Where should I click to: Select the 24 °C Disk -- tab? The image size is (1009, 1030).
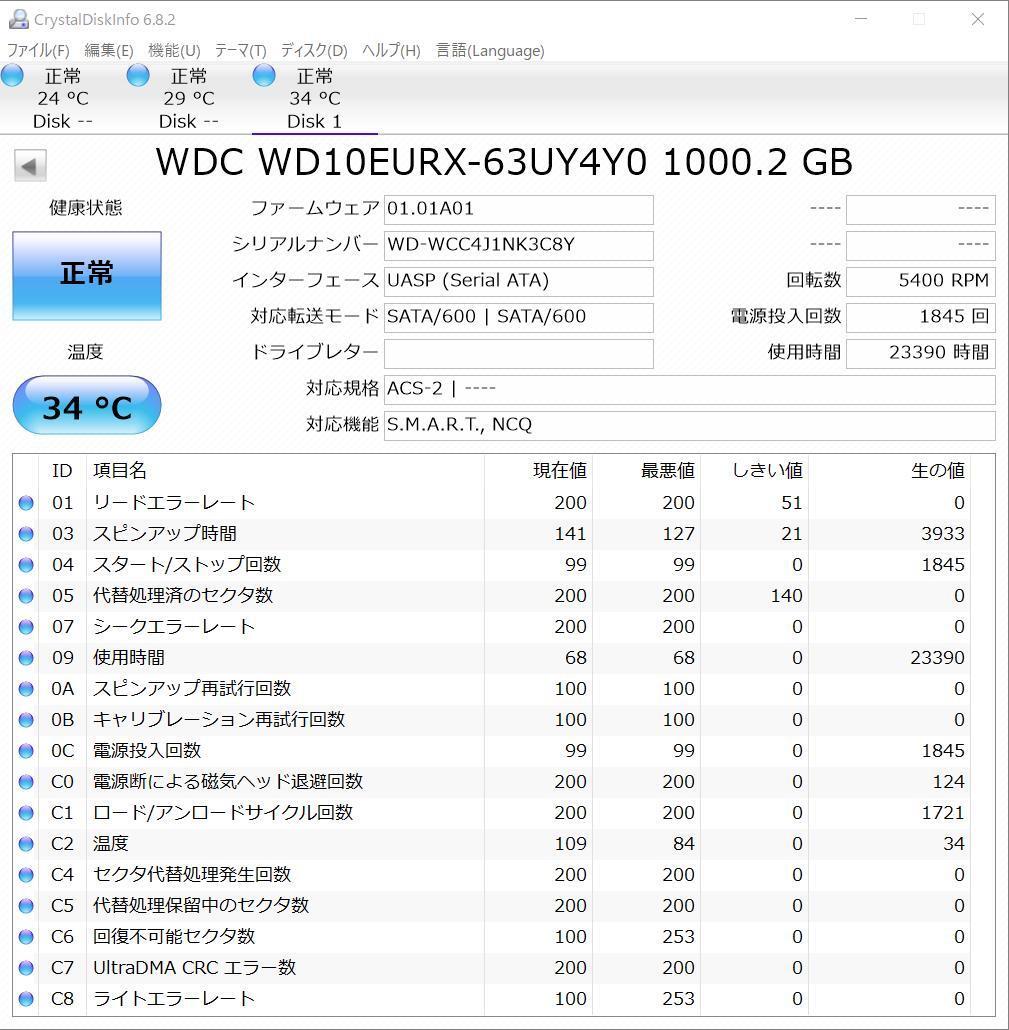[x=62, y=99]
